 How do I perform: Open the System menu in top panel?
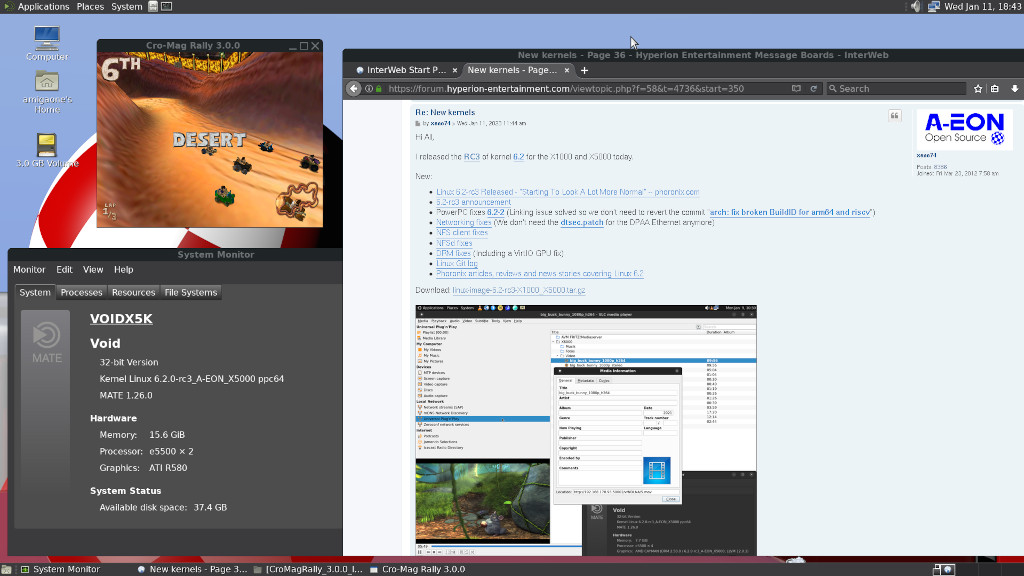tap(127, 7)
